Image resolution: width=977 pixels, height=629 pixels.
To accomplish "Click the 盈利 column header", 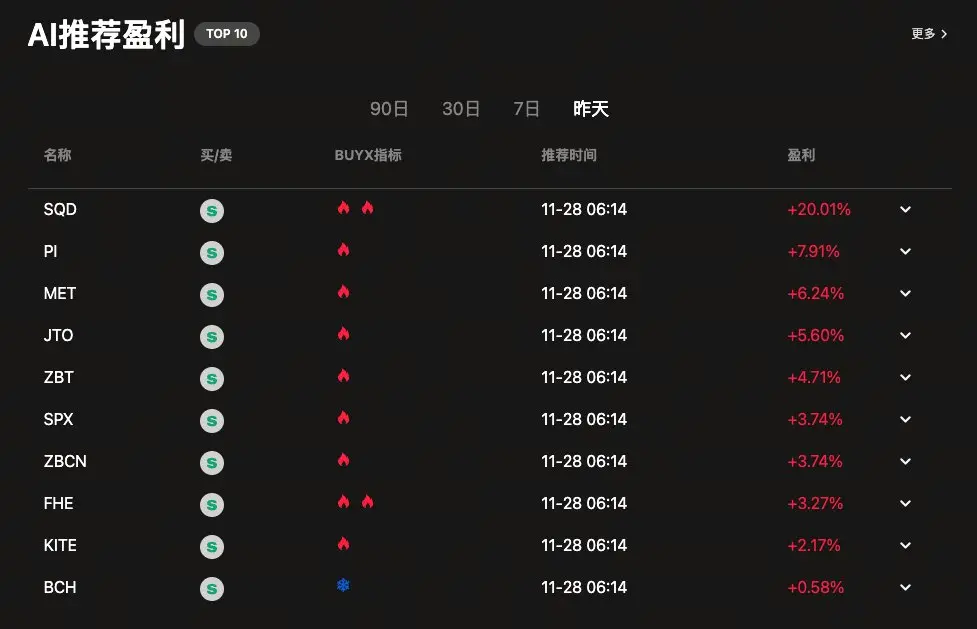I will [x=801, y=155].
